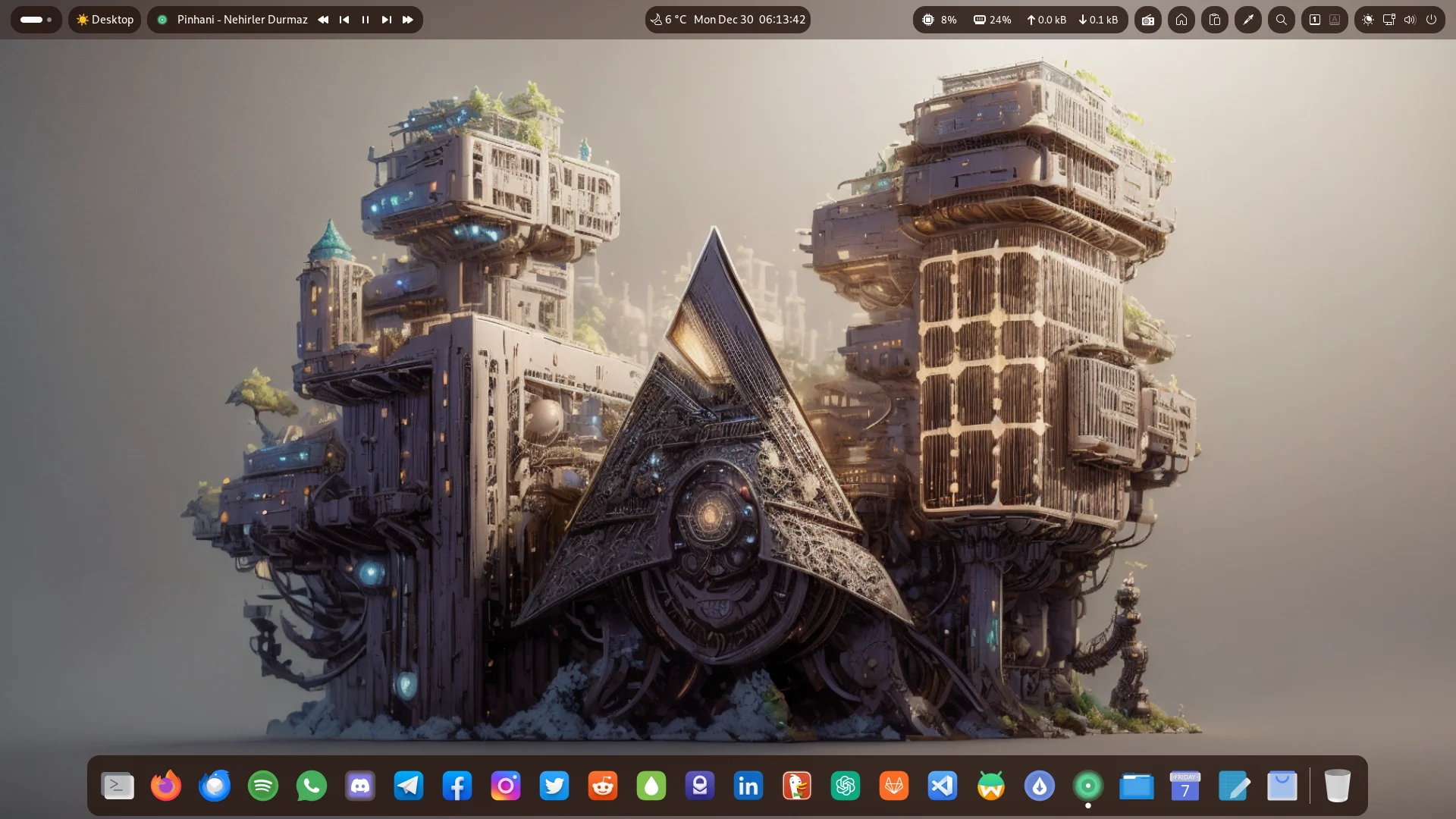The width and height of the screenshot is (1456, 819).
Task: Open the ChatGPT app icon
Action: (846, 786)
